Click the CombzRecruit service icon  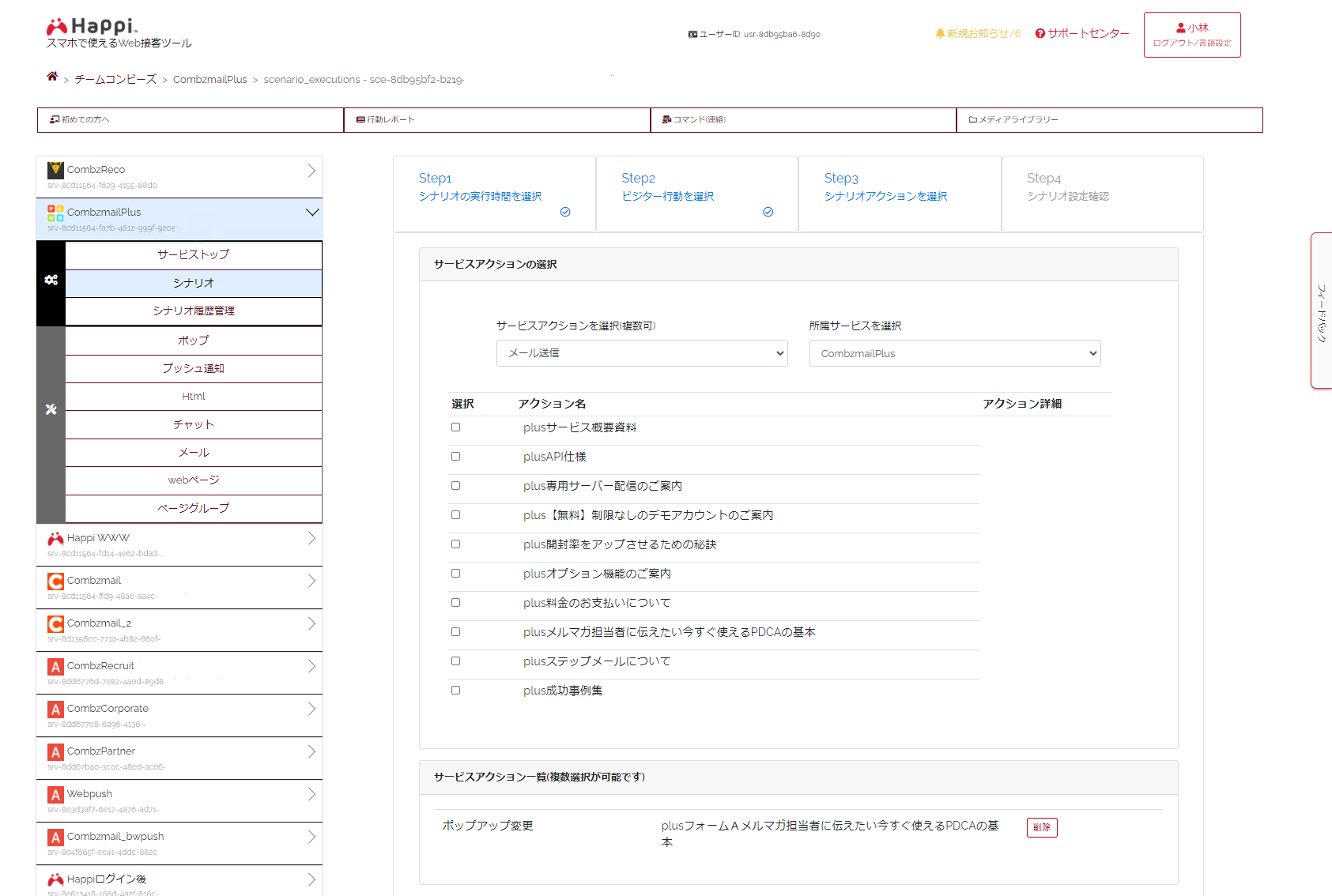point(55,666)
